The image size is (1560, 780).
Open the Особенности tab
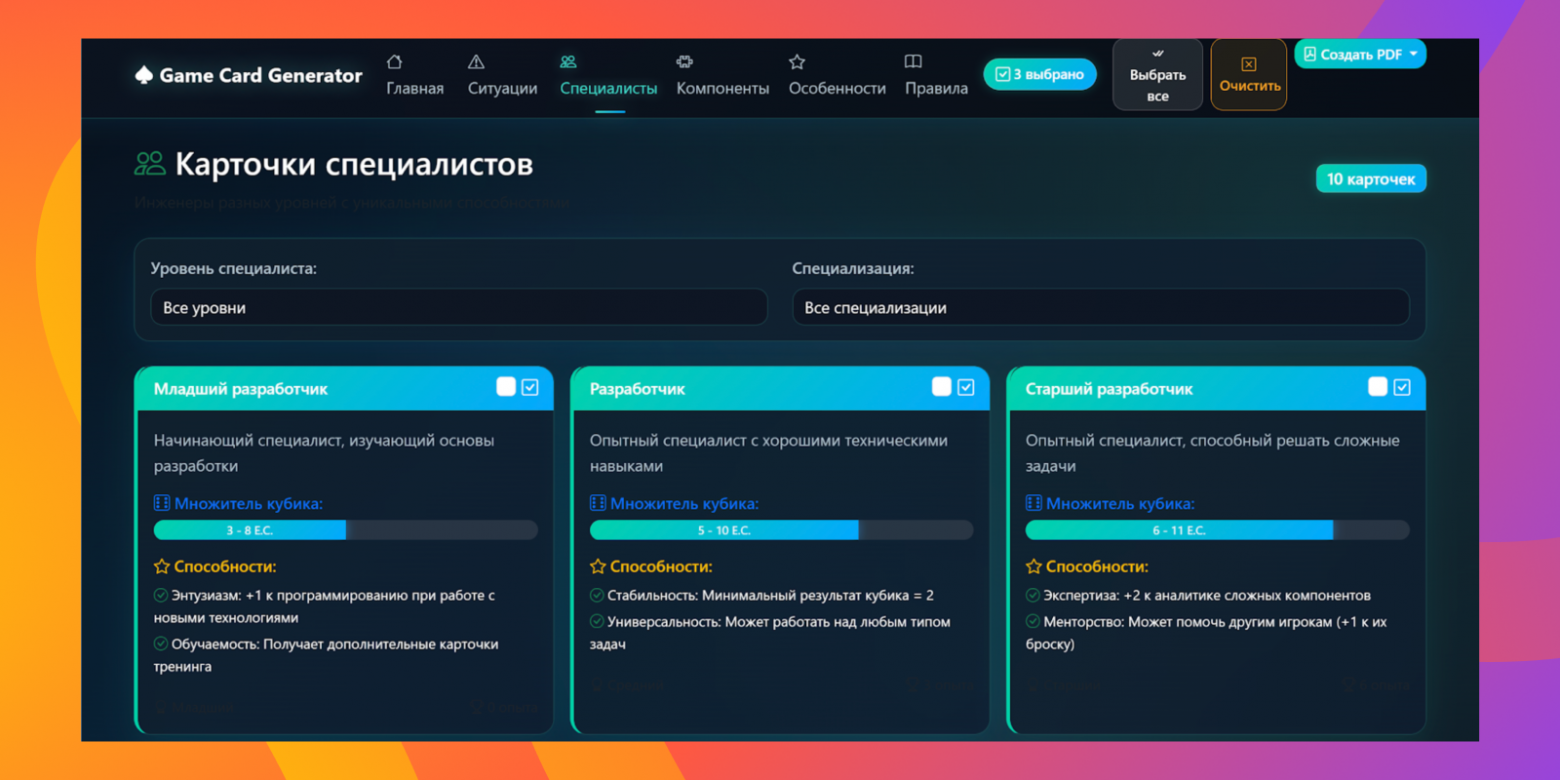point(837,77)
